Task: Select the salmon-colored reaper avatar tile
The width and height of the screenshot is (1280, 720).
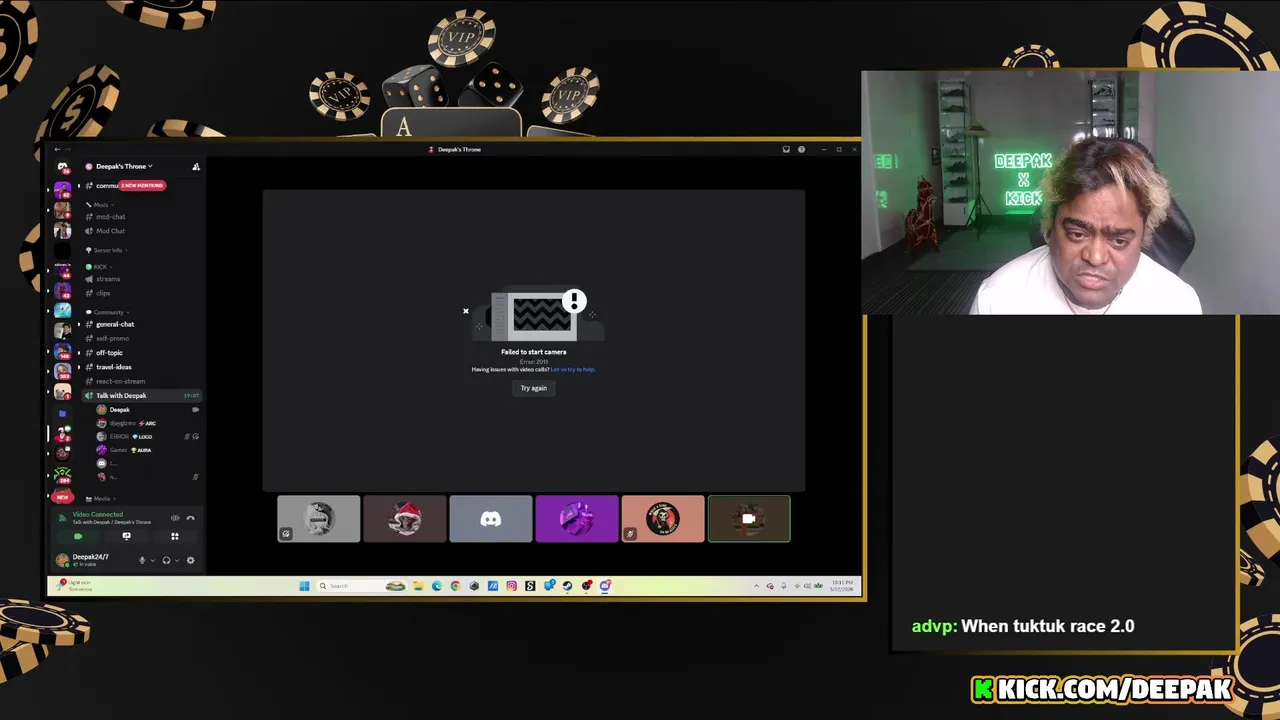Action: (662, 519)
